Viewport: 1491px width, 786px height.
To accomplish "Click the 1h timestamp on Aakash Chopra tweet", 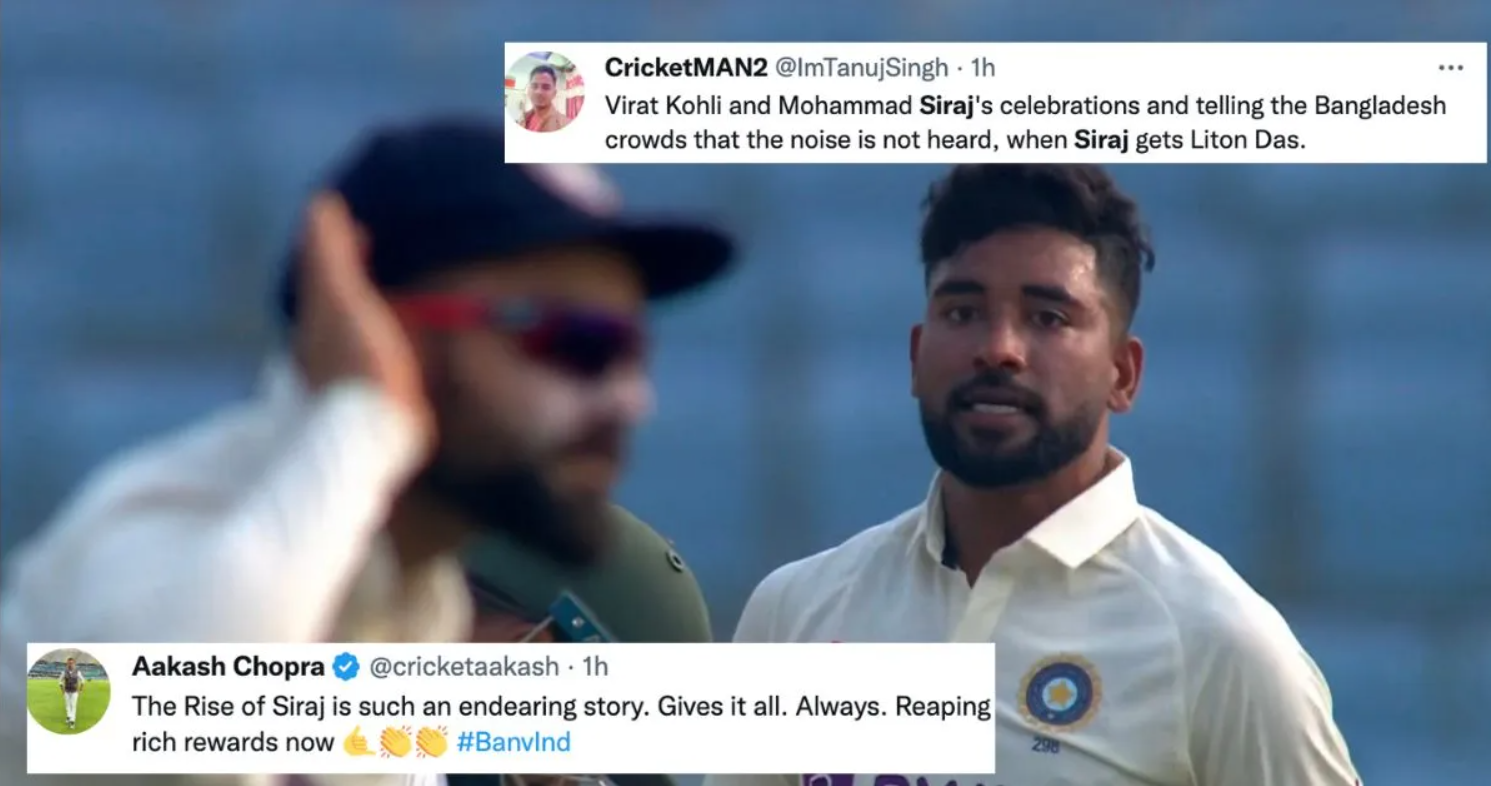I will click(594, 667).
